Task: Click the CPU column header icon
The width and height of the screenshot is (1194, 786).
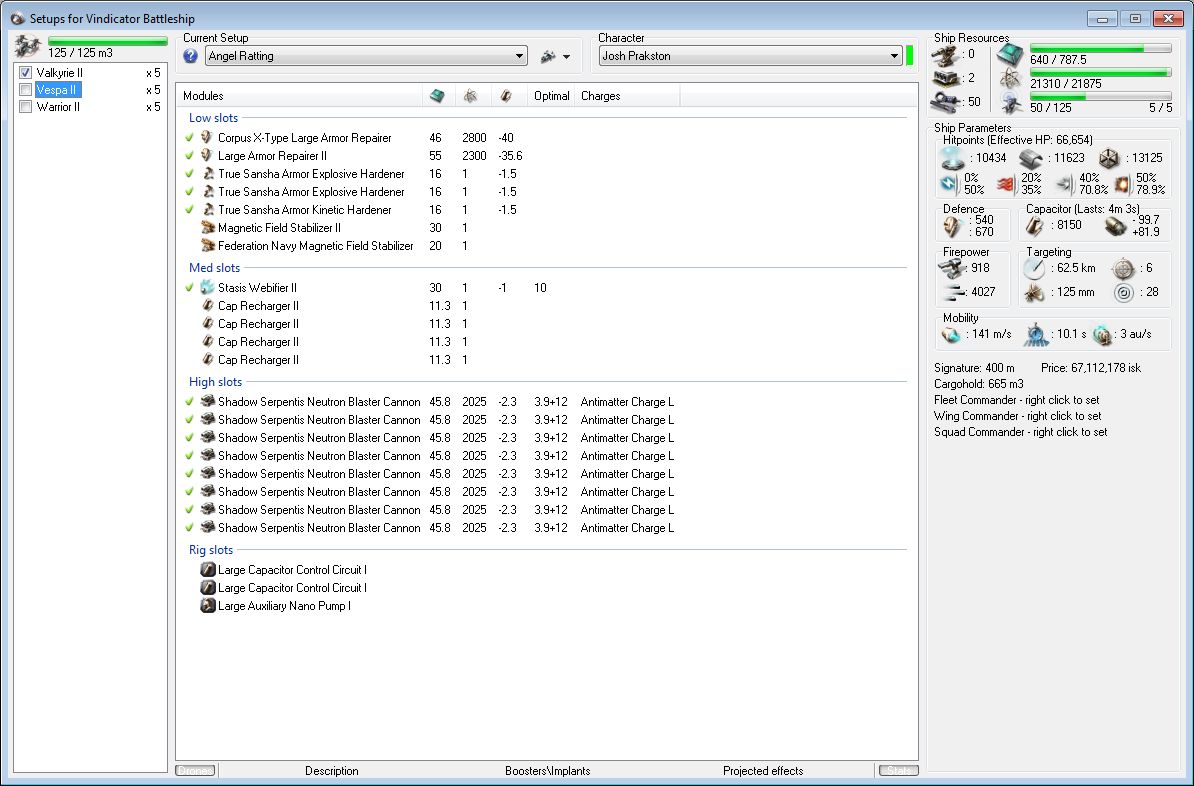Action: [437, 96]
